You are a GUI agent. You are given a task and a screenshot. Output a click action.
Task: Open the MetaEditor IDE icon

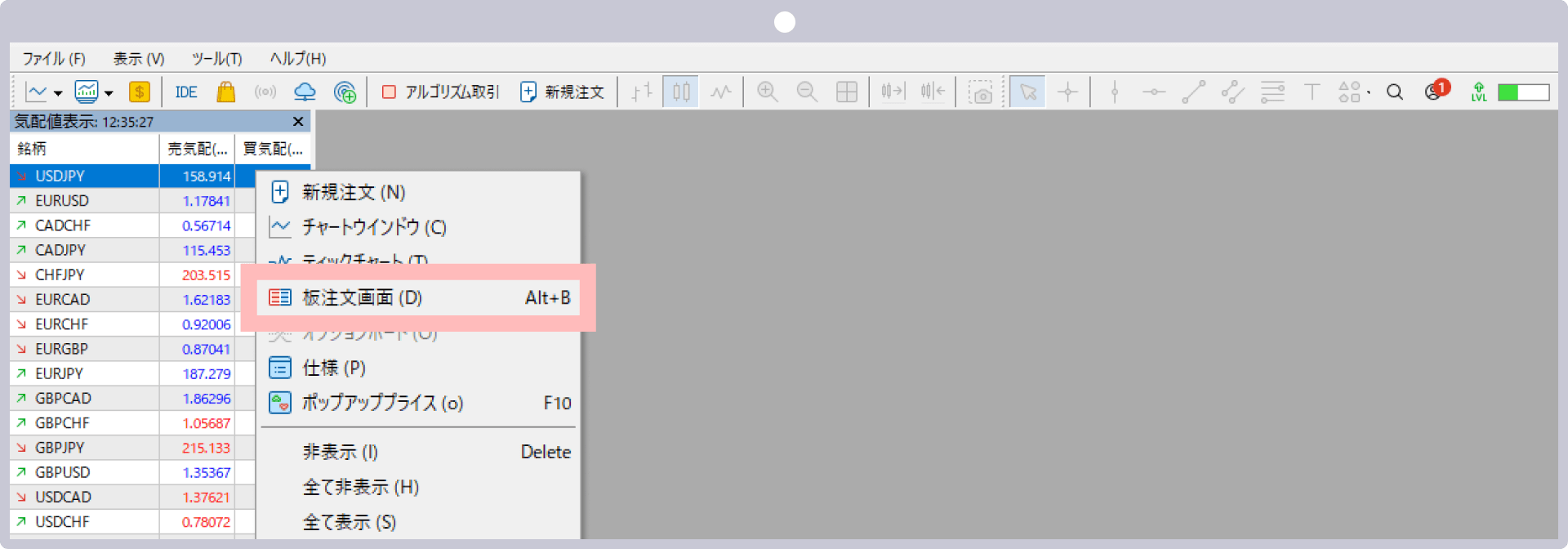[186, 92]
